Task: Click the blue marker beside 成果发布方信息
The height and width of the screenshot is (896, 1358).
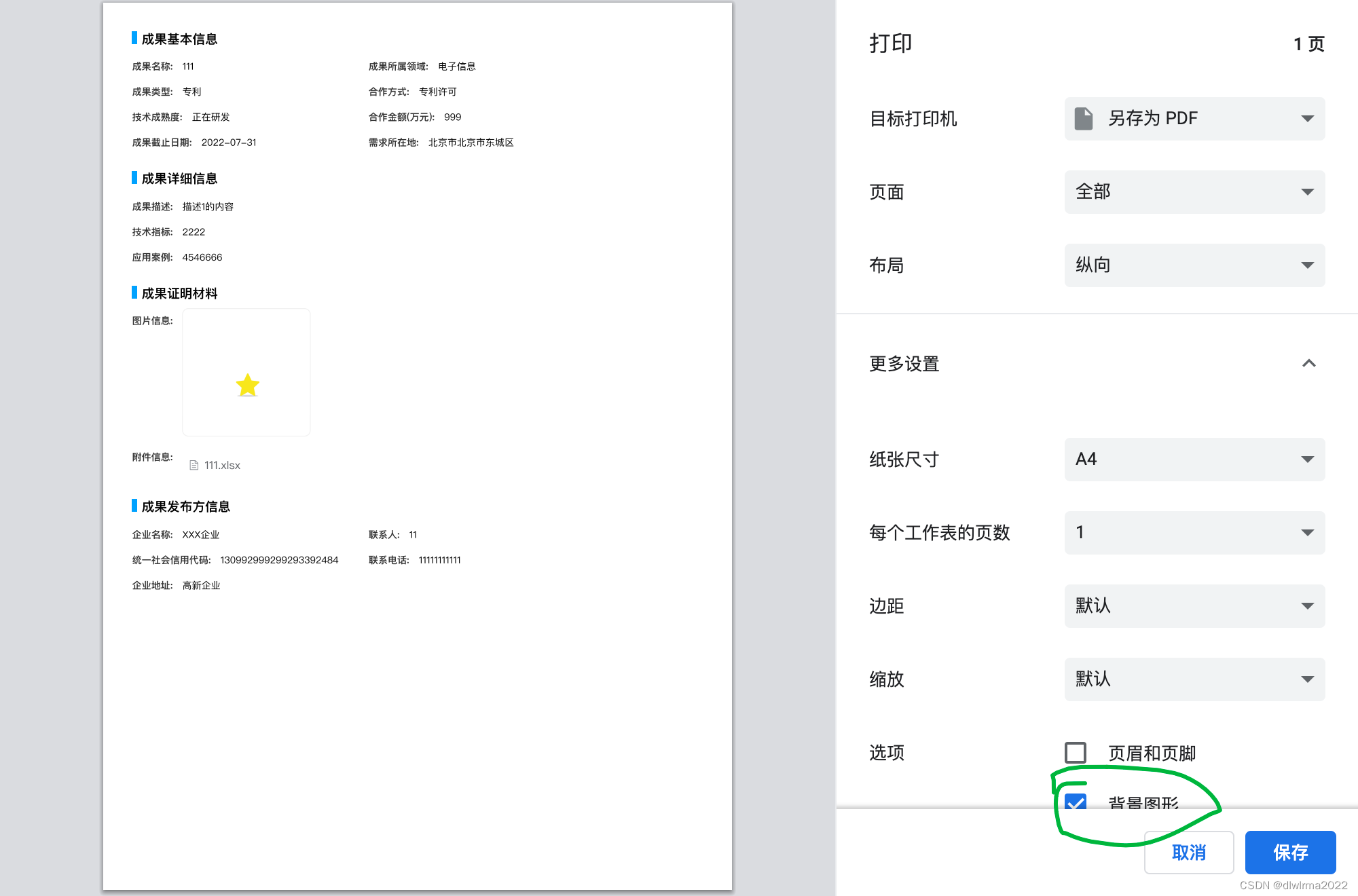Action: [x=134, y=506]
